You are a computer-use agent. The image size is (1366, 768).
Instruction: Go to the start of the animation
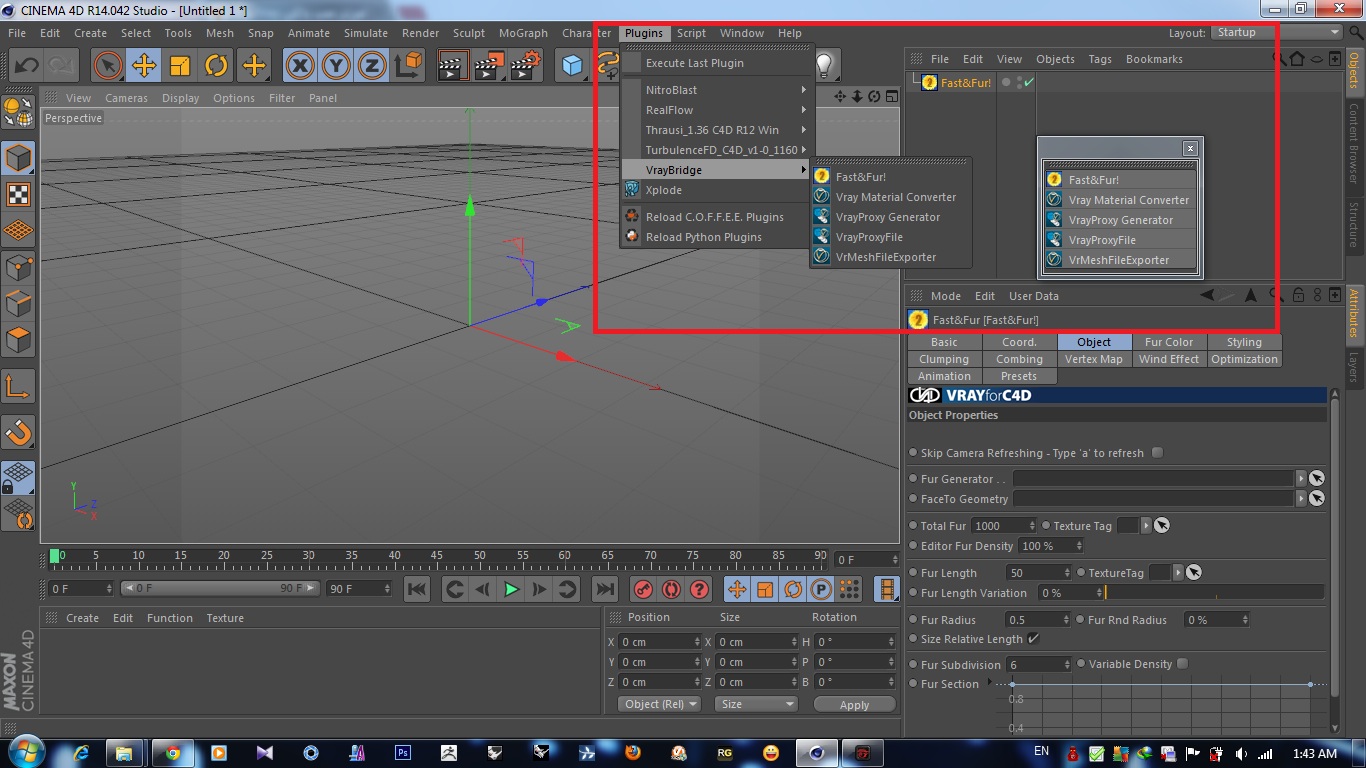coord(417,589)
